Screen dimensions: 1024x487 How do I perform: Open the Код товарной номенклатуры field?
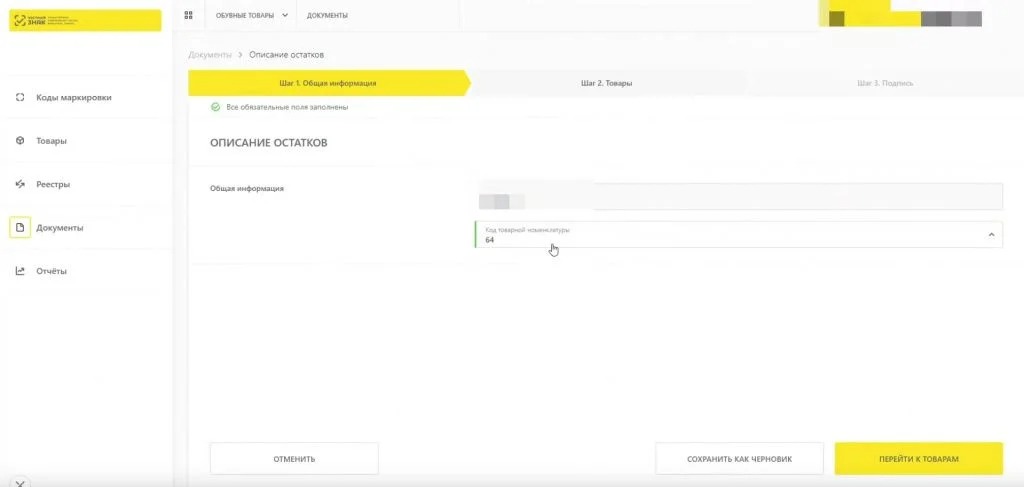coord(739,234)
